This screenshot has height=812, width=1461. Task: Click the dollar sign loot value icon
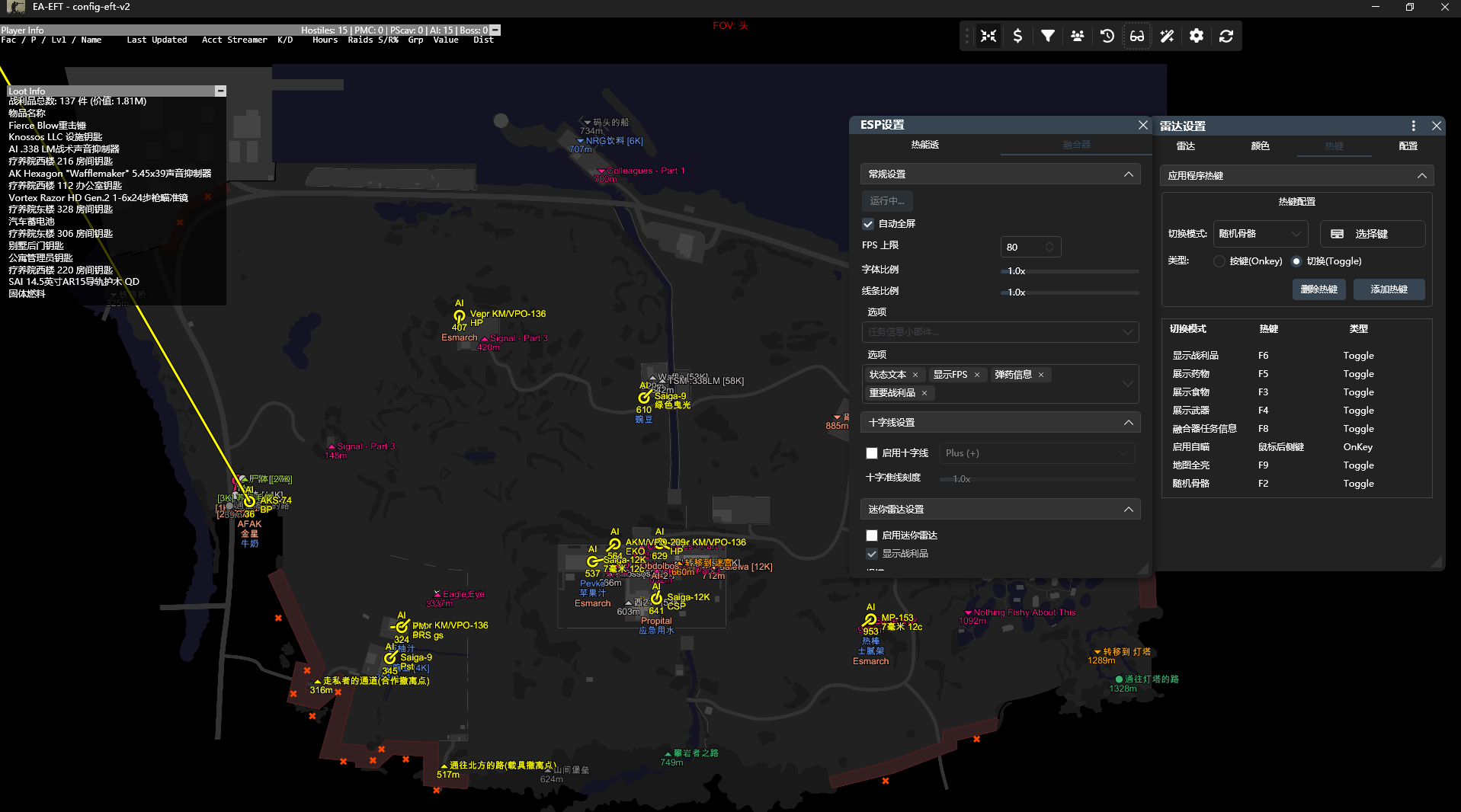1017,36
